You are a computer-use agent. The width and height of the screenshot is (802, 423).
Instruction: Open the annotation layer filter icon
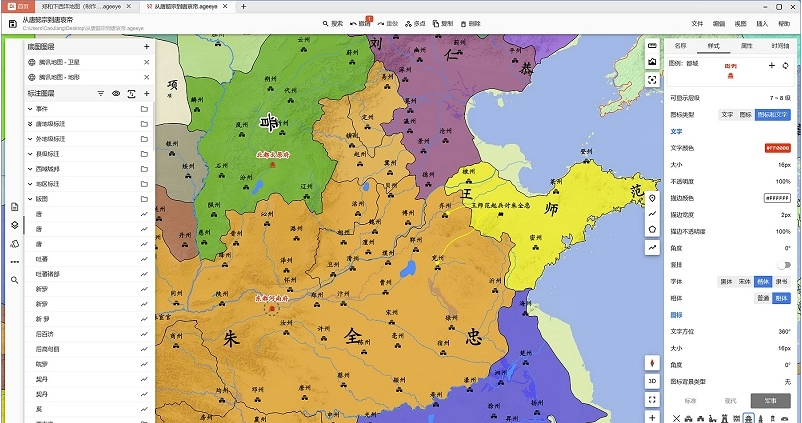(101, 94)
